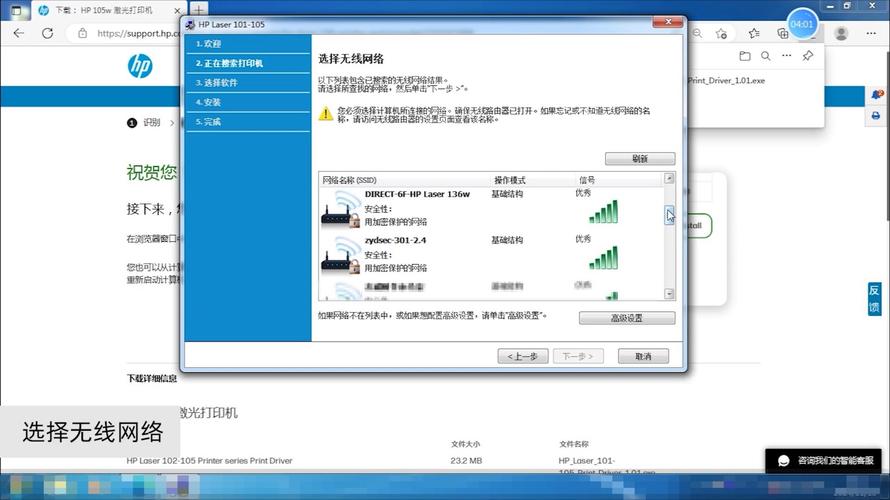Image resolution: width=890 pixels, height=500 pixels.
Task: Click the 信号 signal column header
Action: click(x=587, y=180)
